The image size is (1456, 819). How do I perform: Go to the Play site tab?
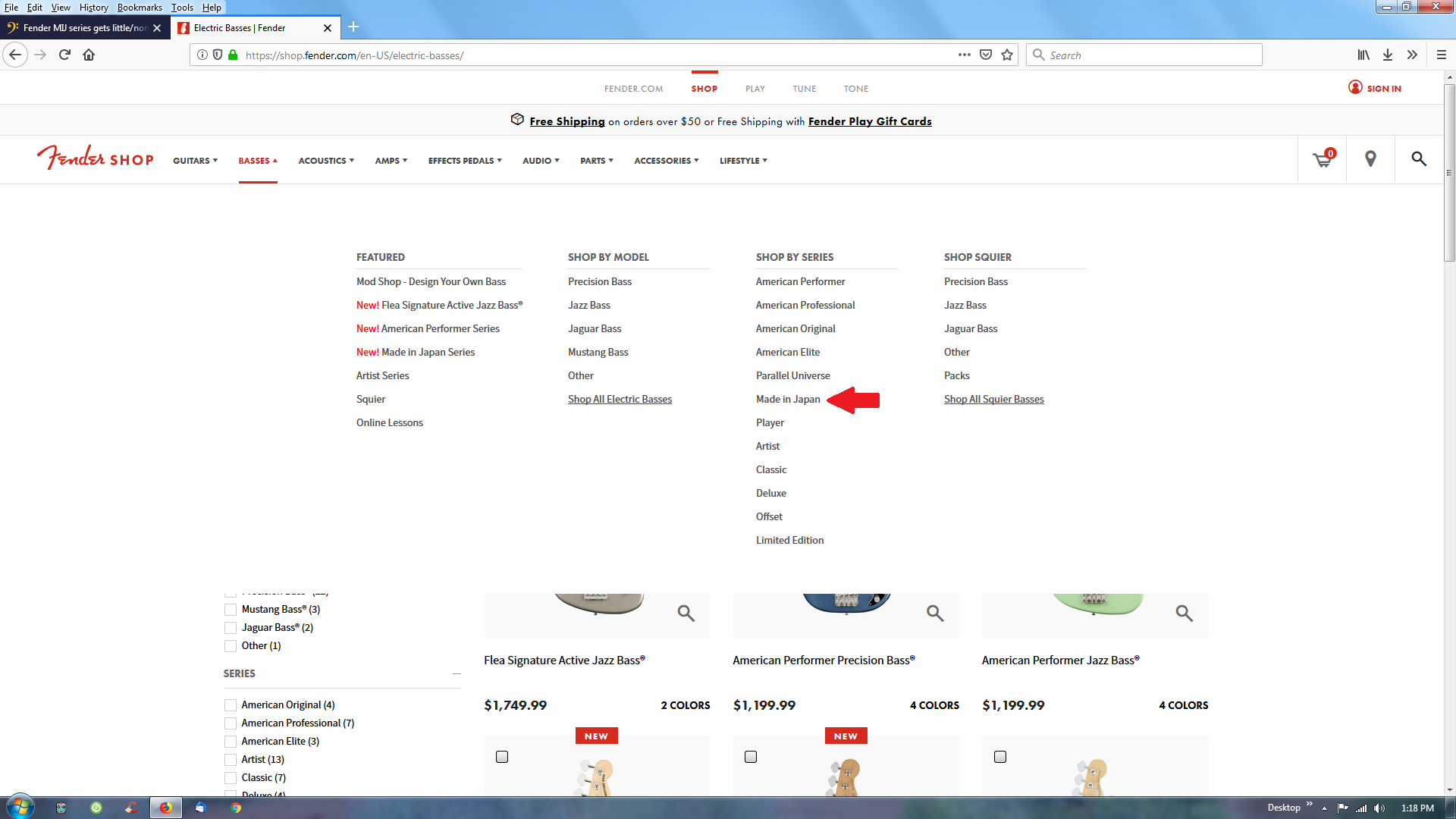tap(755, 89)
